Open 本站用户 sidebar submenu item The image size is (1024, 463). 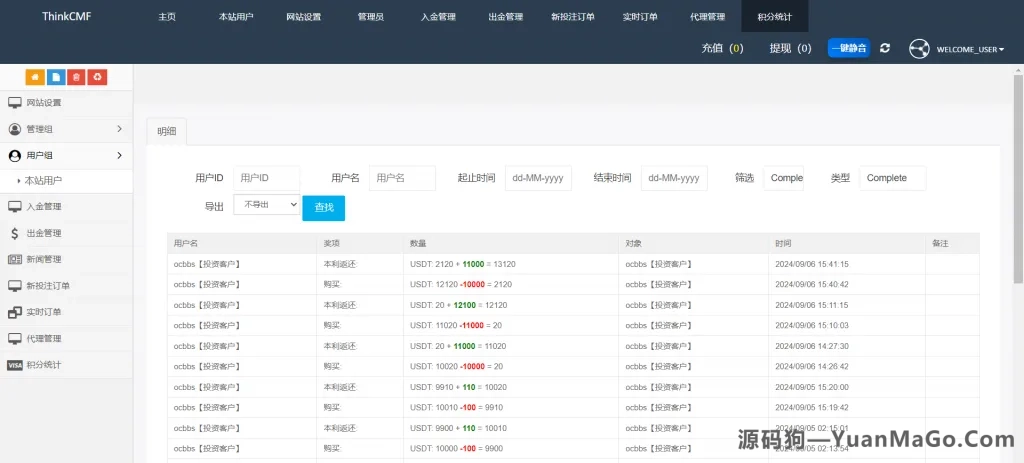(x=44, y=181)
